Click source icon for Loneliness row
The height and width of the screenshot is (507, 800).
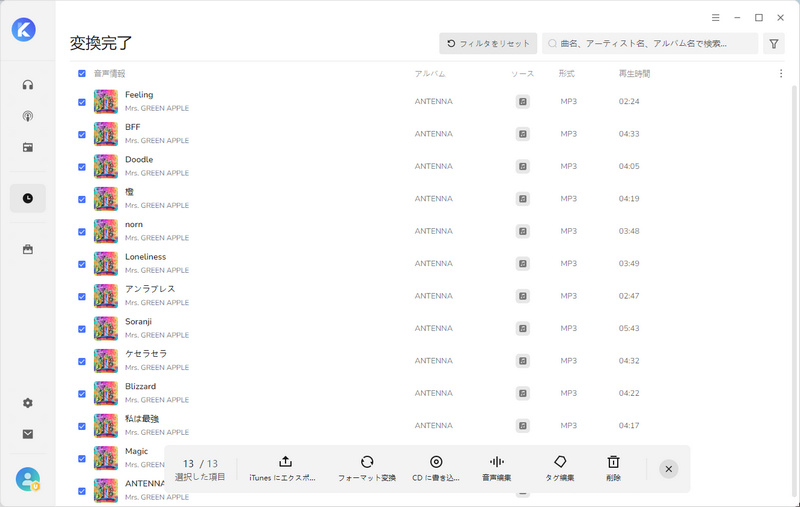point(522,264)
